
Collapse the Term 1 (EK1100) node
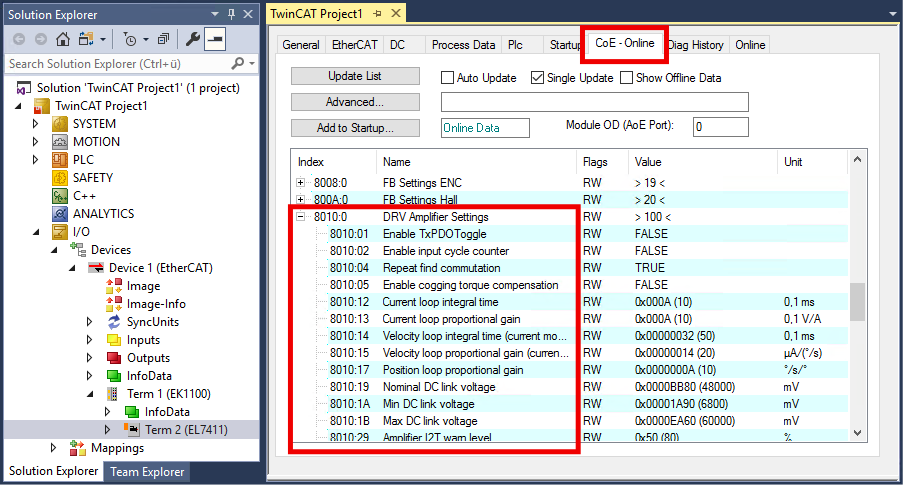pyautogui.click(x=90, y=394)
